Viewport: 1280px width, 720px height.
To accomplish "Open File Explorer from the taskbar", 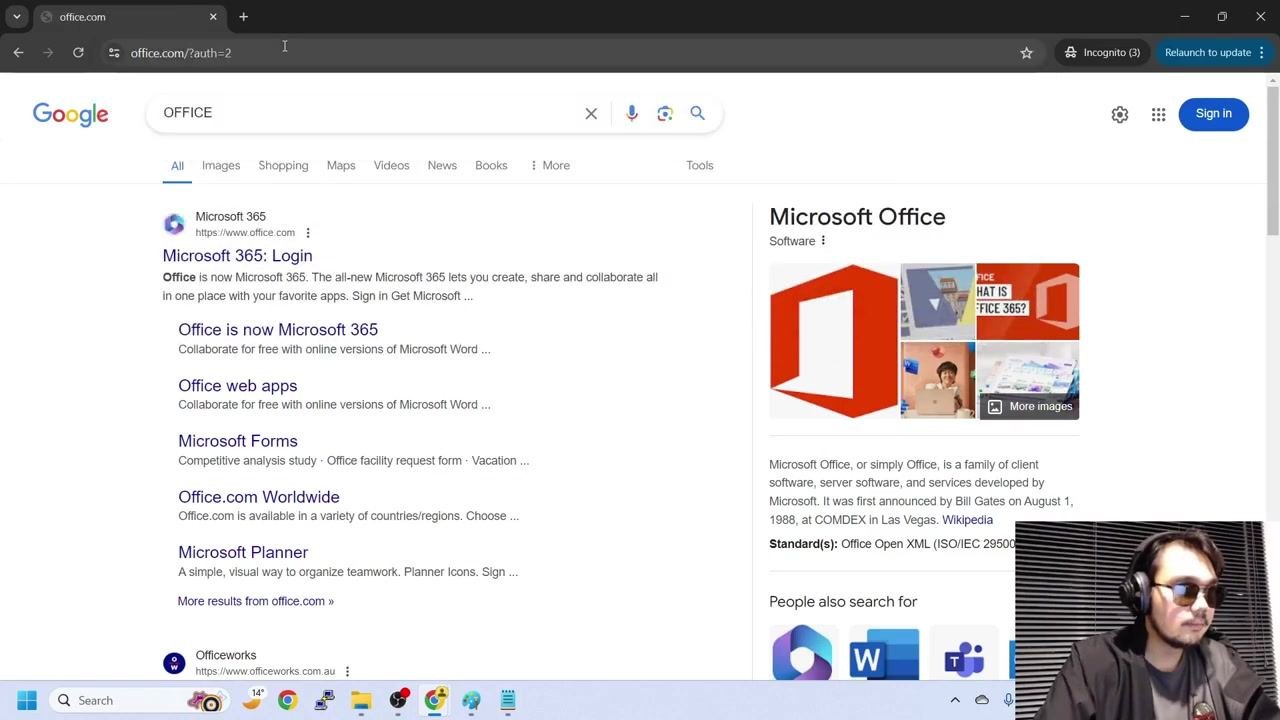I will [x=361, y=701].
